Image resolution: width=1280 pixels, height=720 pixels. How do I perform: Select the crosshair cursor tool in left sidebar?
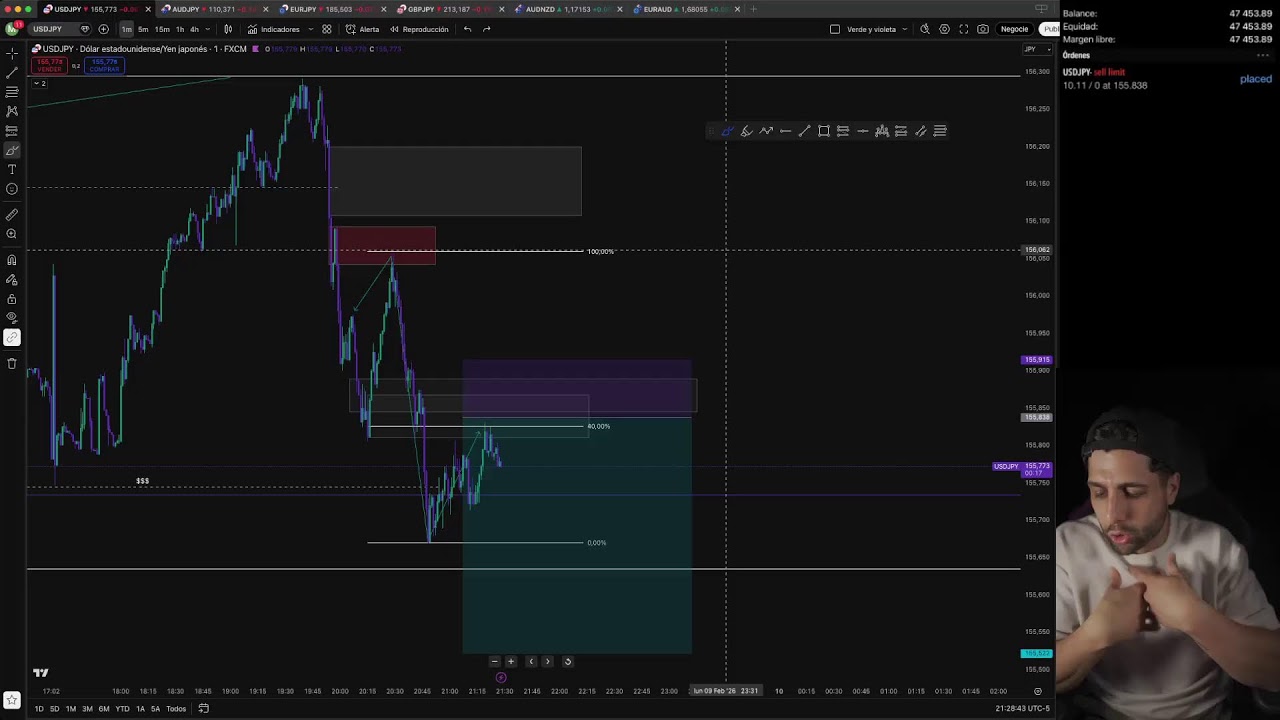coord(12,53)
